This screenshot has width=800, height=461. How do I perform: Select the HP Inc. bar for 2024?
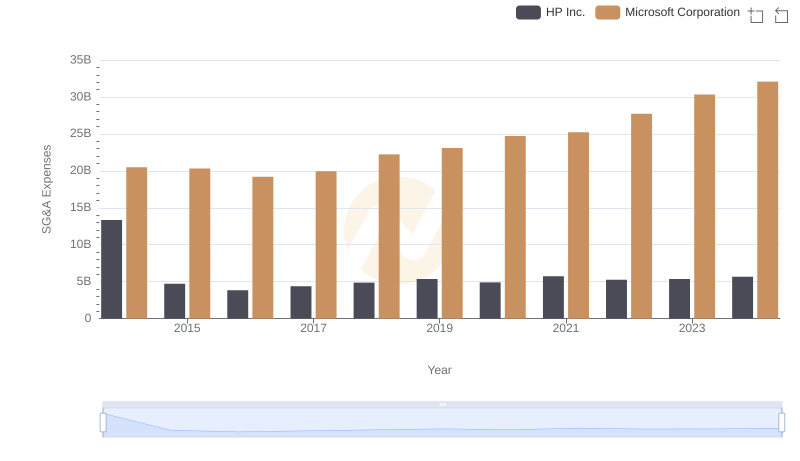click(x=742, y=298)
